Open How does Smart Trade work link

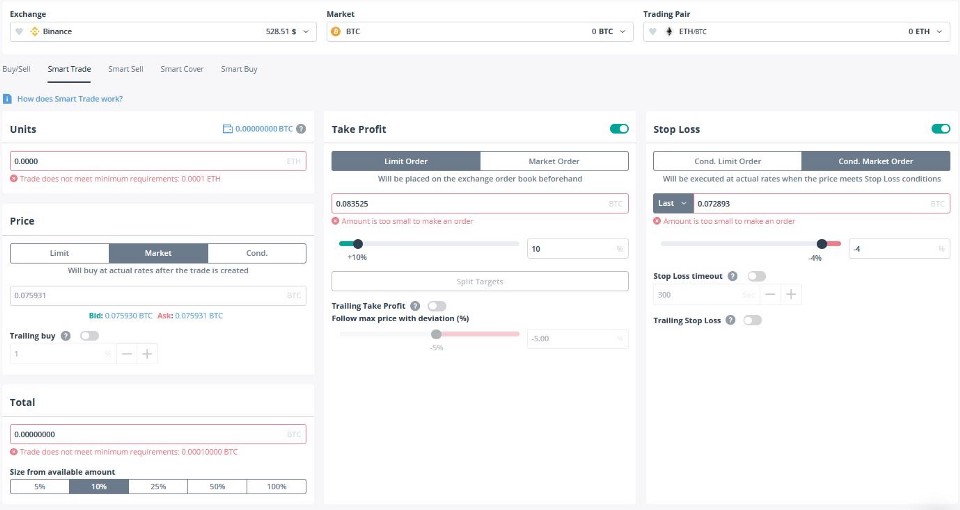click(x=70, y=99)
